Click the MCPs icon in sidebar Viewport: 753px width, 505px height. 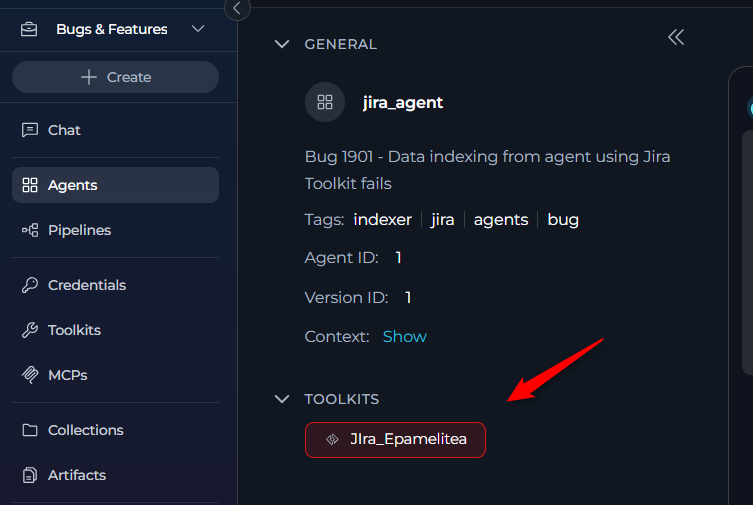tap(29, 375)
